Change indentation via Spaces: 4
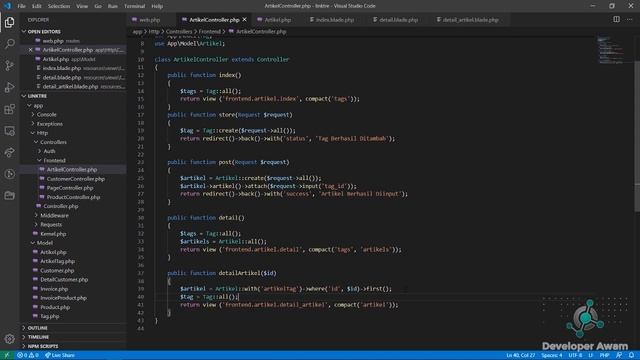 click(551, 355)
